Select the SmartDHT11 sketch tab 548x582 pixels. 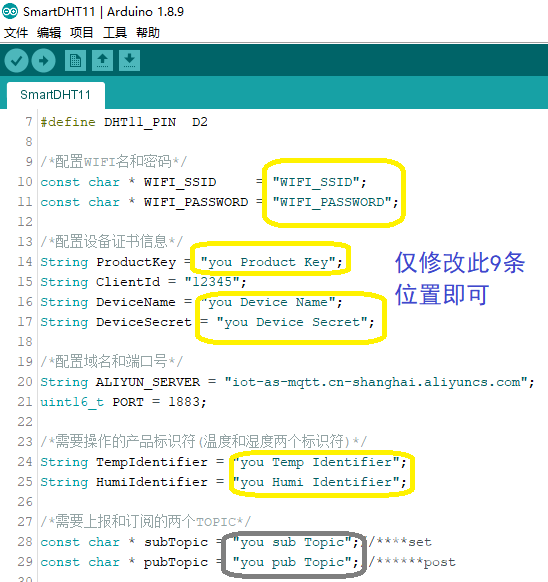click(55, 95)
